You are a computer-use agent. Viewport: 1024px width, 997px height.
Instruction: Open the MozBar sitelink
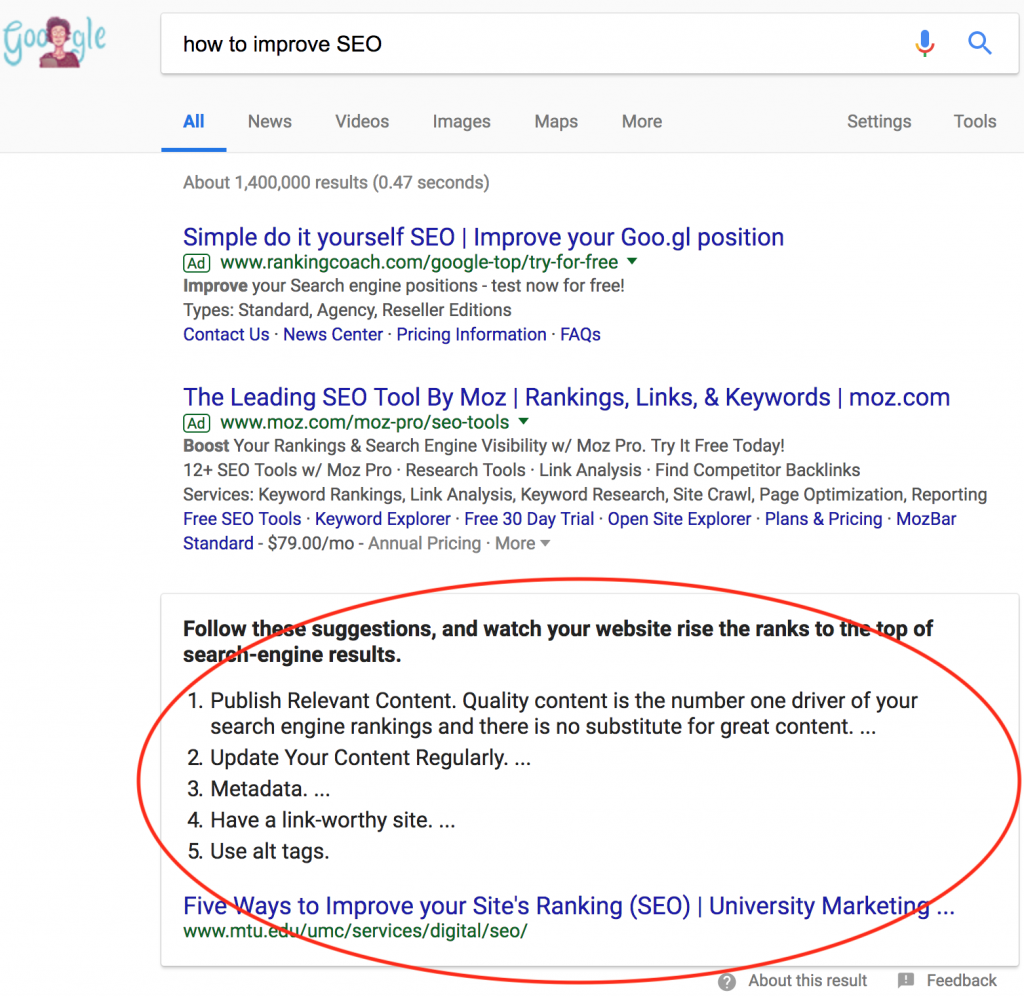tap(925, 519)
